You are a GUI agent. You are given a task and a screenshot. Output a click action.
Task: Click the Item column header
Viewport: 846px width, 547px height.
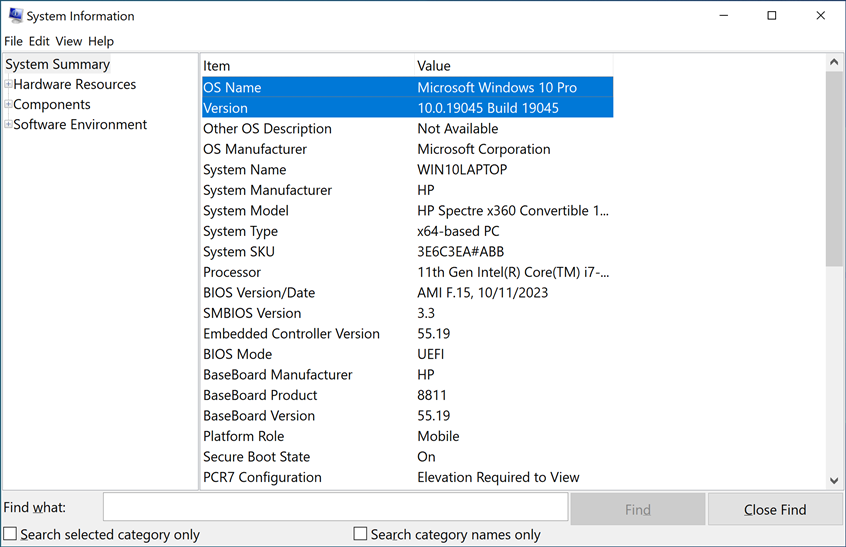(x=308, y=66)
